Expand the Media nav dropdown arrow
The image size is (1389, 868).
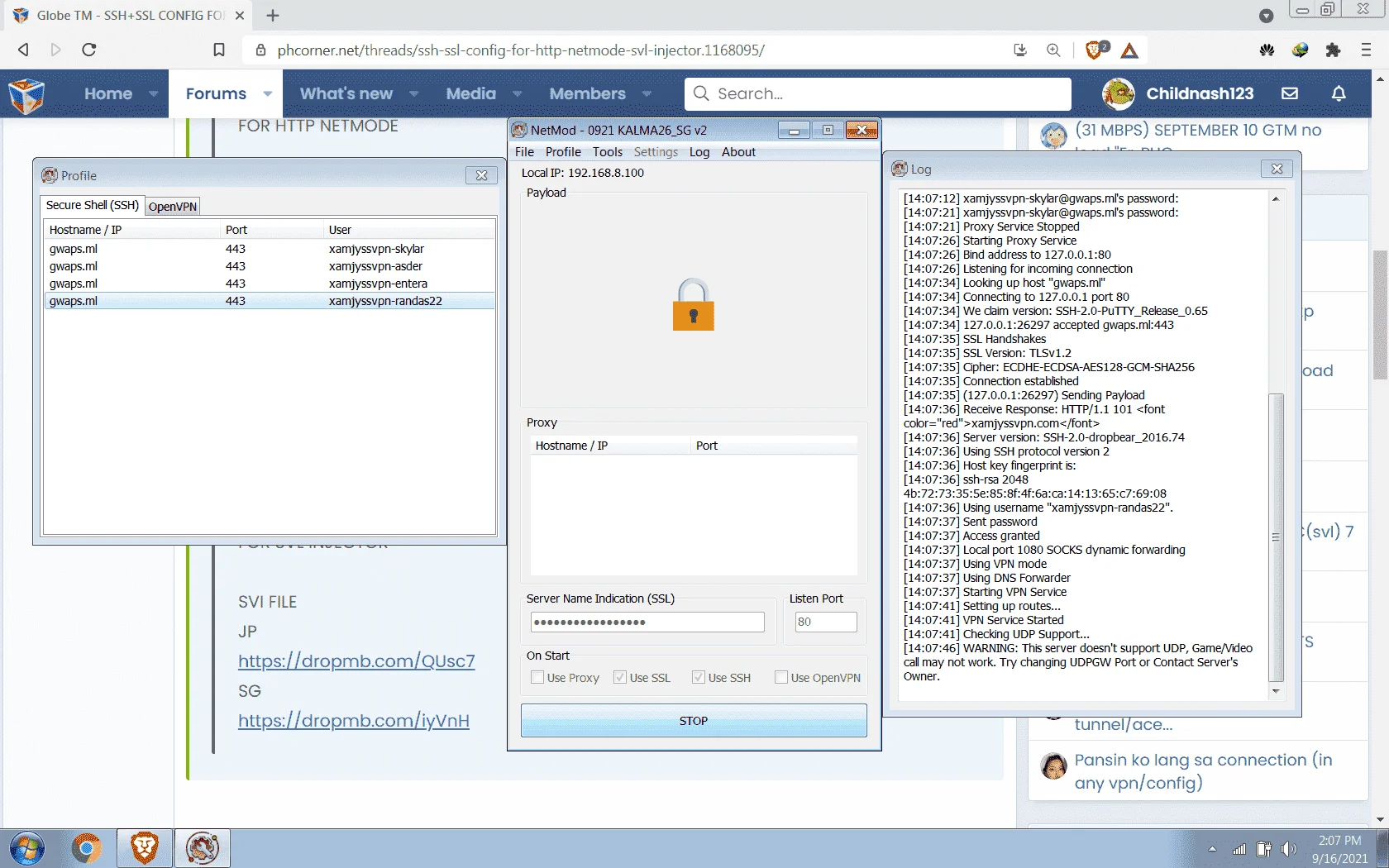coord(518,94)
